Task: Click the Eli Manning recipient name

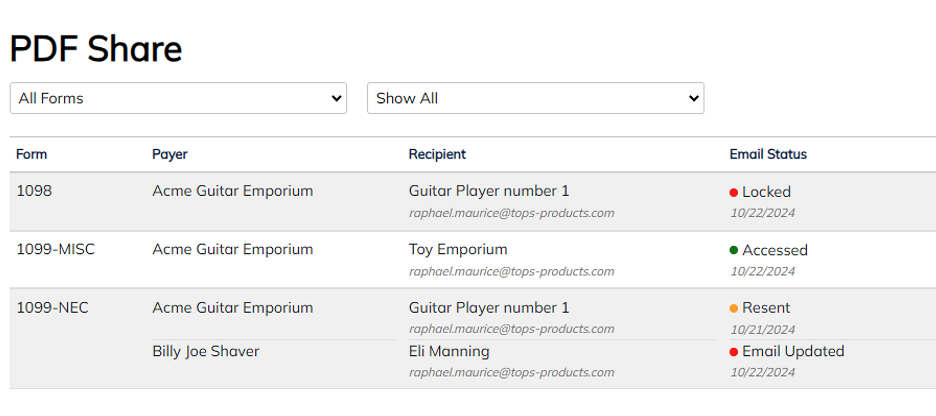Action: [x=449, y=351]
